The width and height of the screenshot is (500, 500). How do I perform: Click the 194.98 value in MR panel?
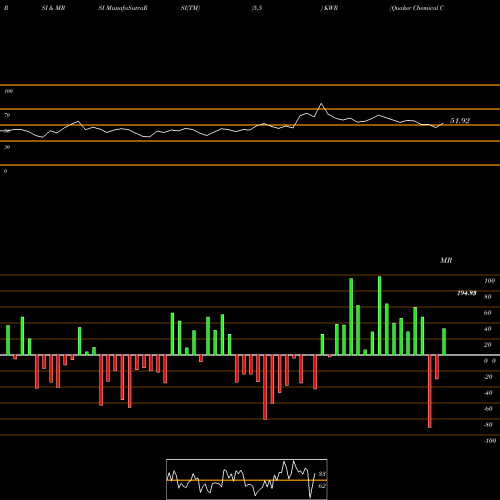(467, 293)
